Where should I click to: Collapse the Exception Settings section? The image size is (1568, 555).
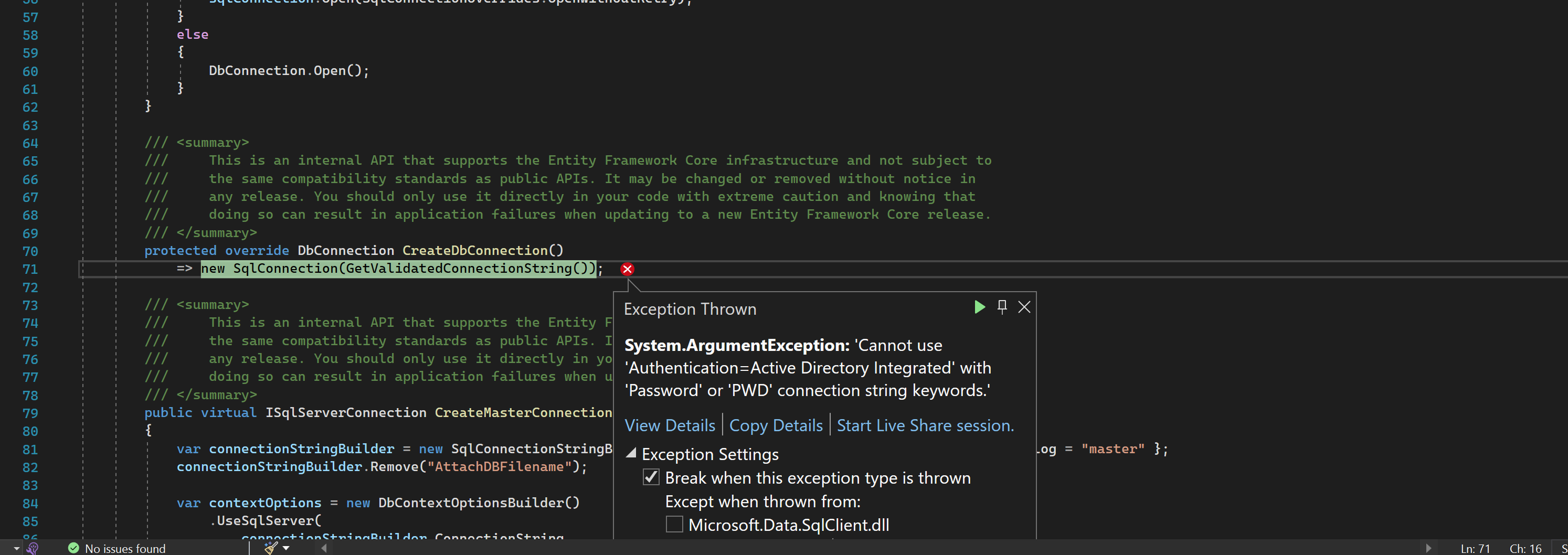tap(631, 453)
